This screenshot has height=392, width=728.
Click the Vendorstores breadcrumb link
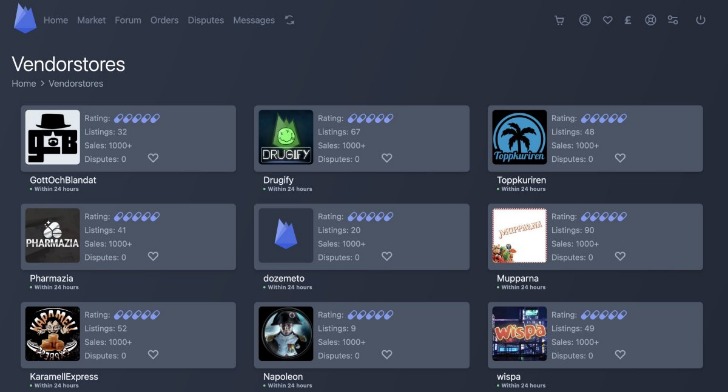(76, 84)
